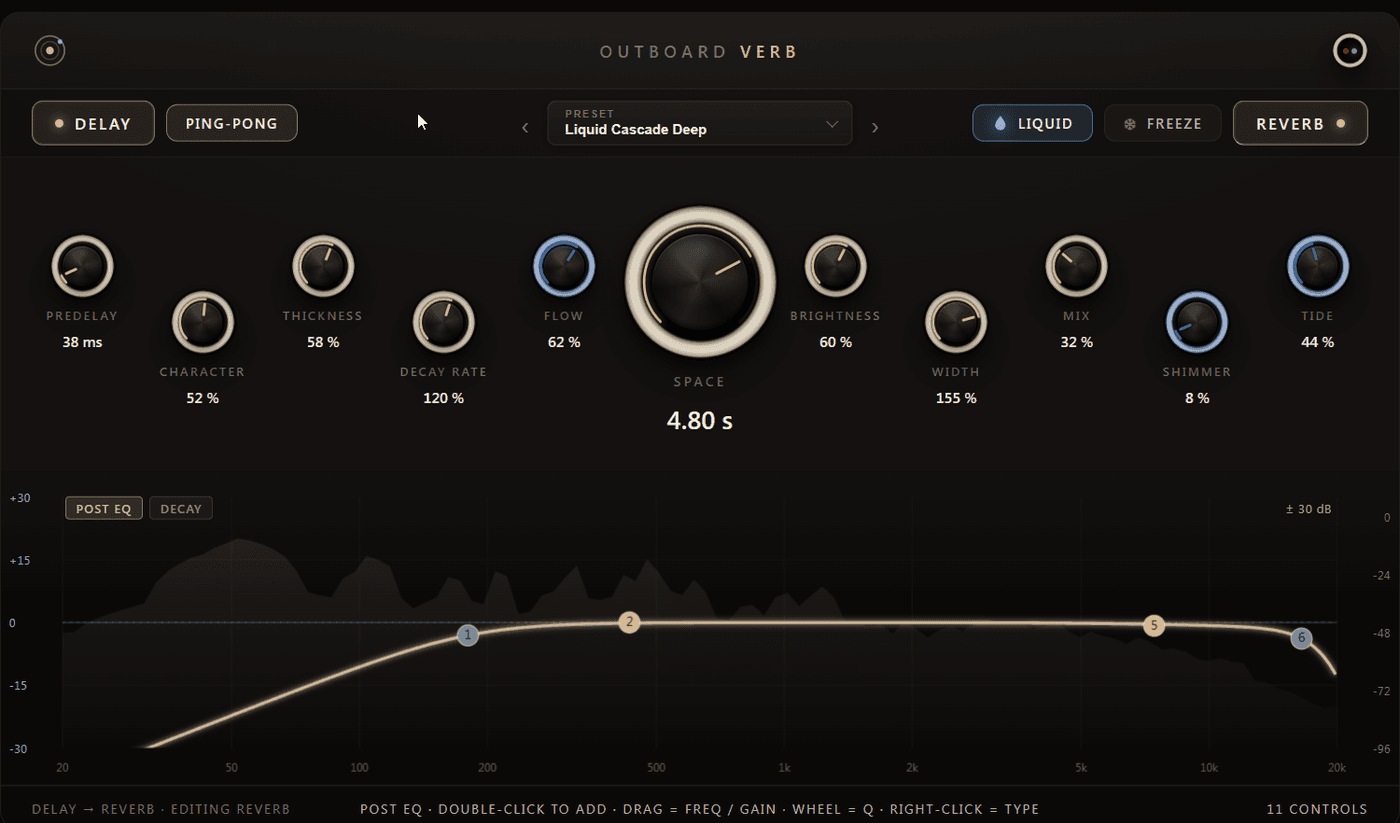Select EQ band node 5
Image resolution: width=1400 pixels, height=823 pixels.
(x=1154, y=626)
